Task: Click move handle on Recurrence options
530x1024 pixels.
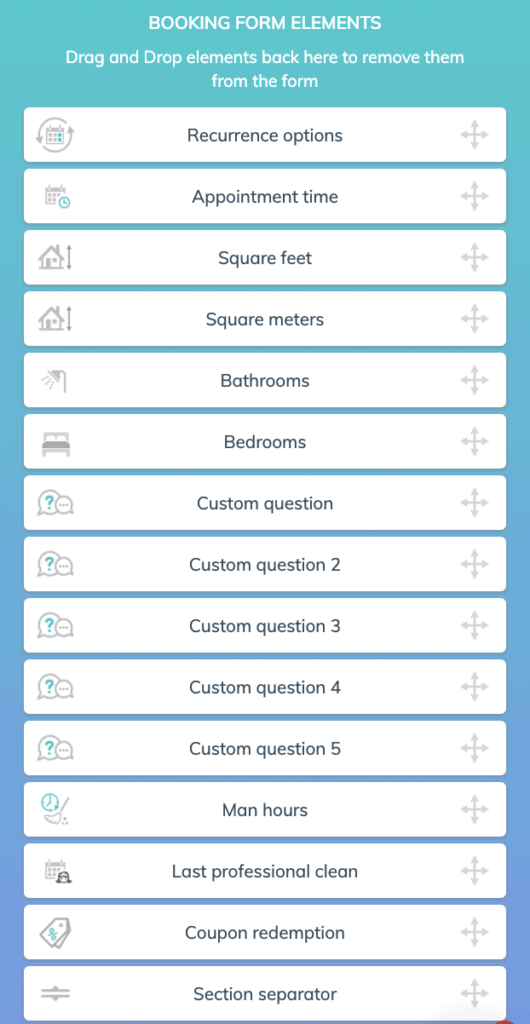Action: pos(475,135)
